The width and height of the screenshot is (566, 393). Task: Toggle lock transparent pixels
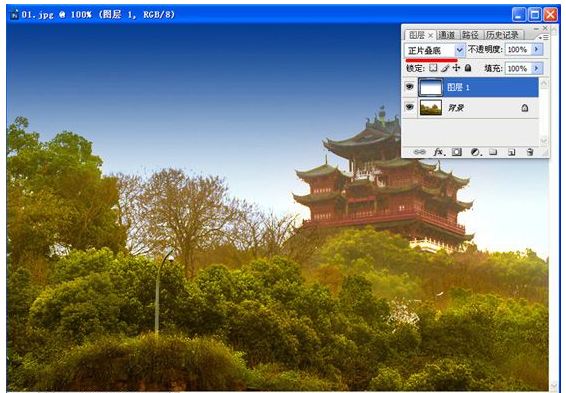pos(433,68)
